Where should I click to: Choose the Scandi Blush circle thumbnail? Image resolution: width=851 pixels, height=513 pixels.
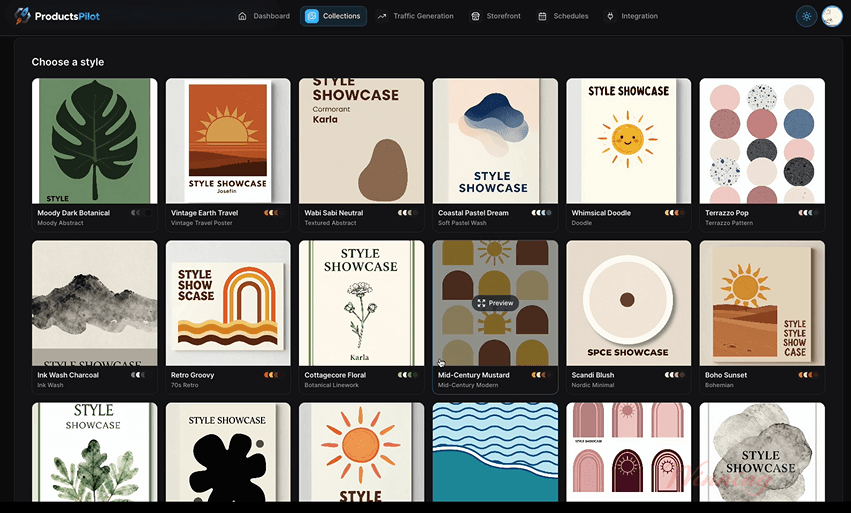pyautogui.click(x=628, y=303)
